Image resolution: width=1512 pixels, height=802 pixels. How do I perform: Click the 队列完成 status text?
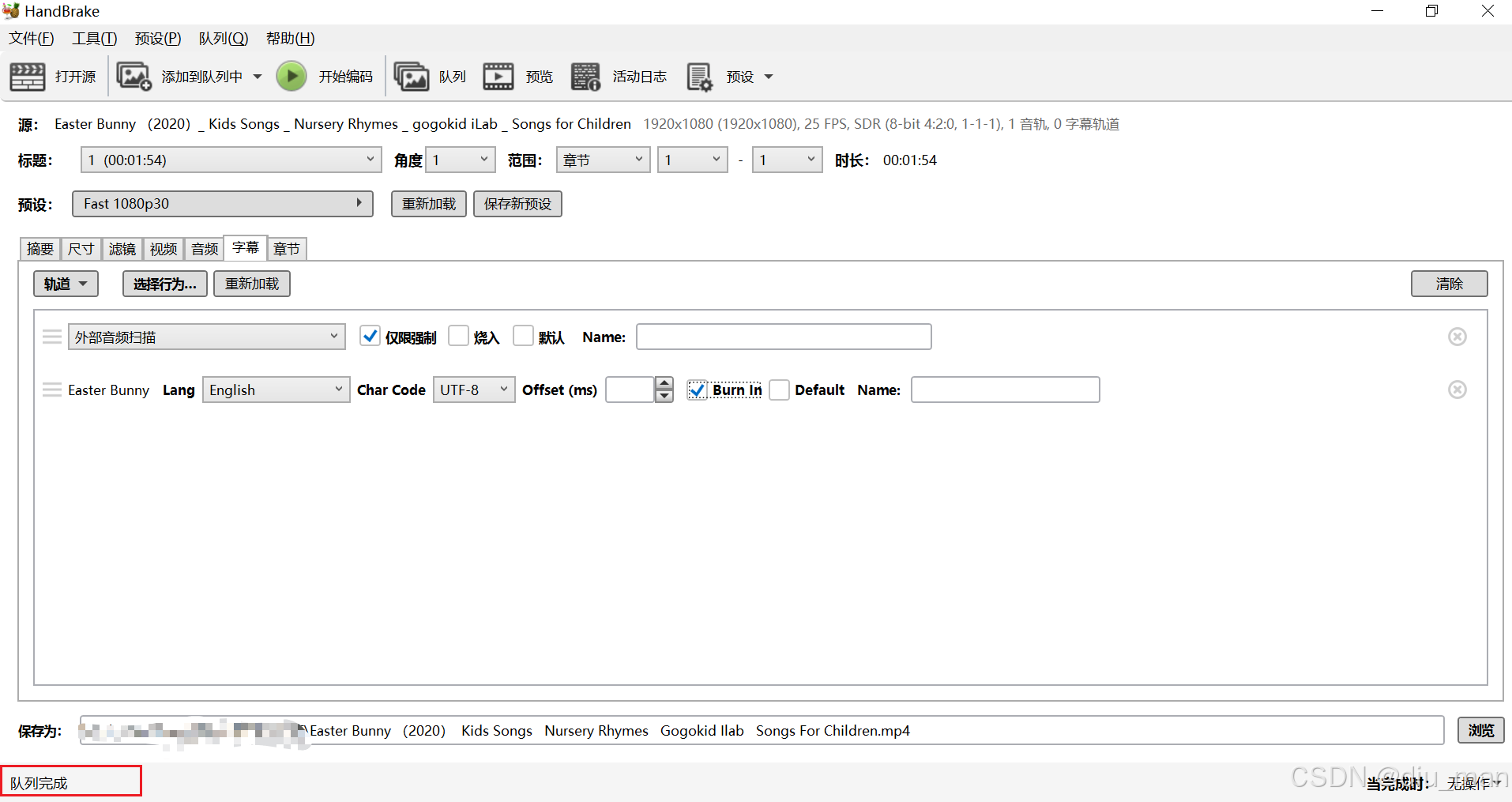pos(39,783)
